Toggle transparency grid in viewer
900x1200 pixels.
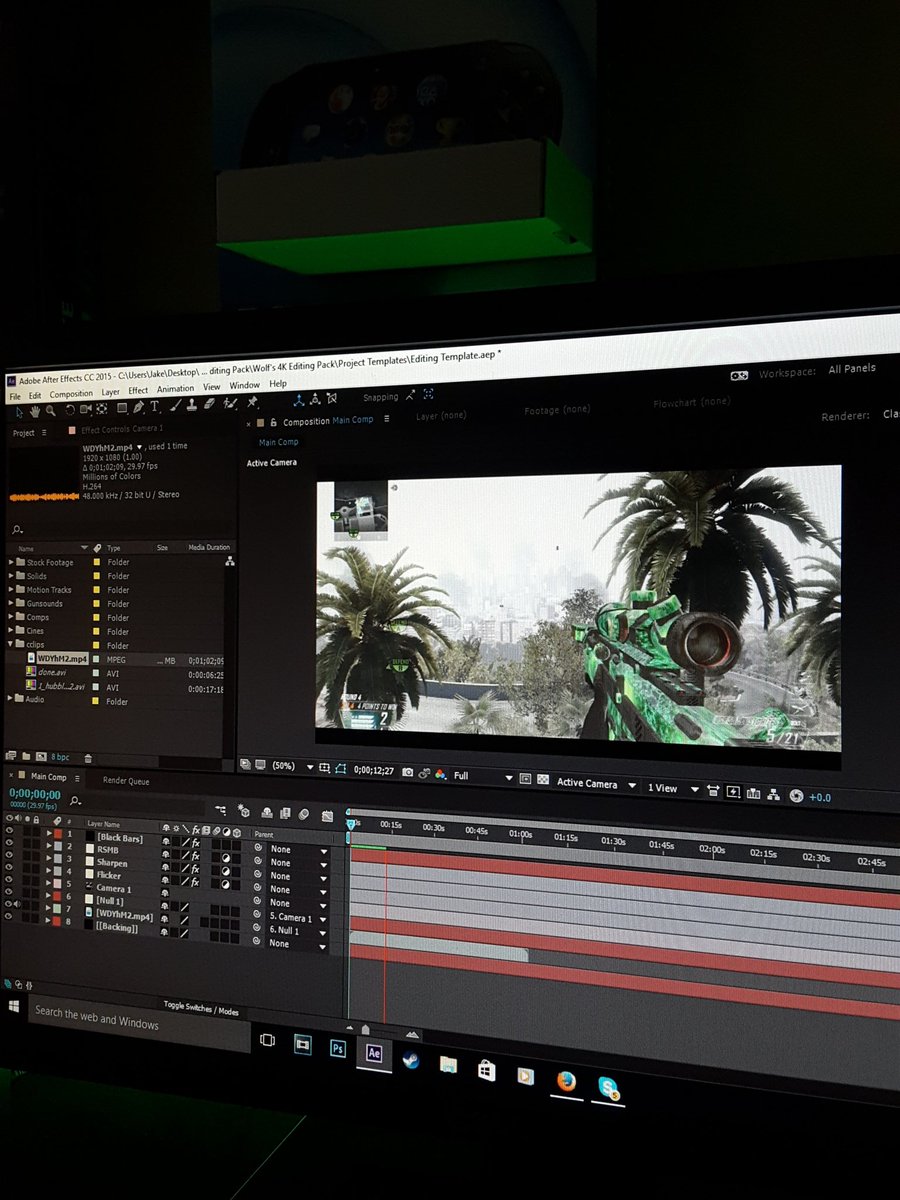(x=543, y=779)
